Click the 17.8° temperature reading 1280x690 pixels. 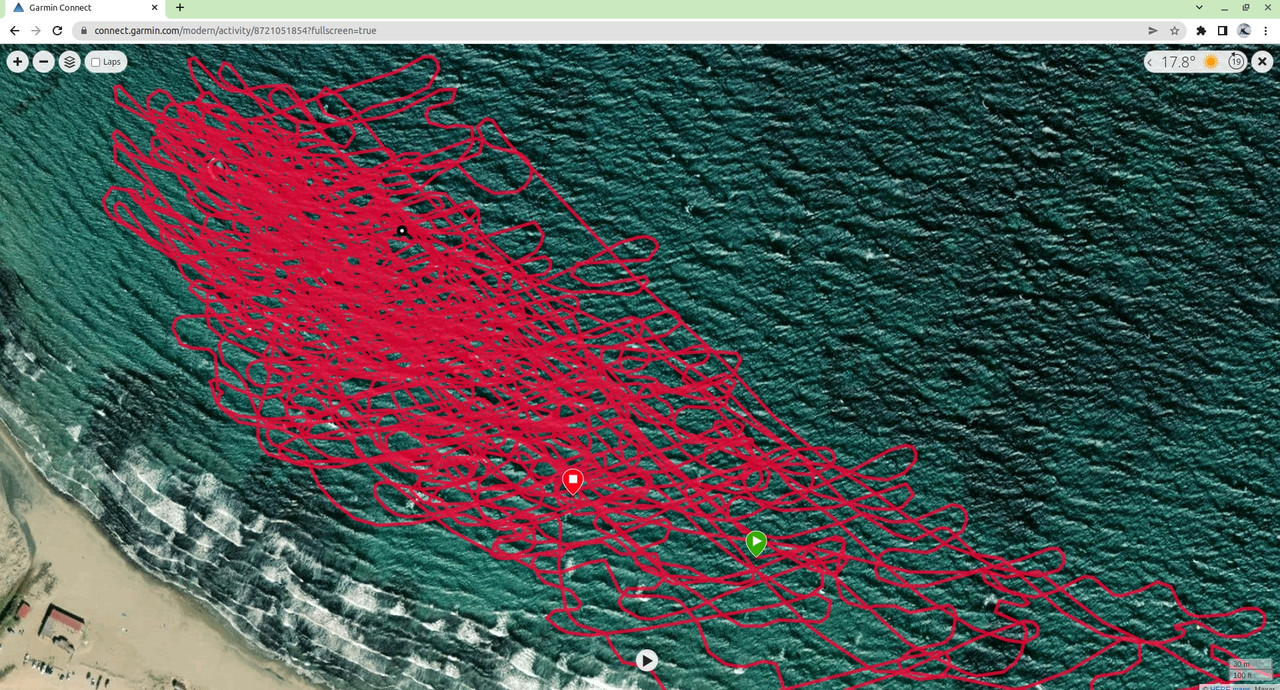(1178, 62)
